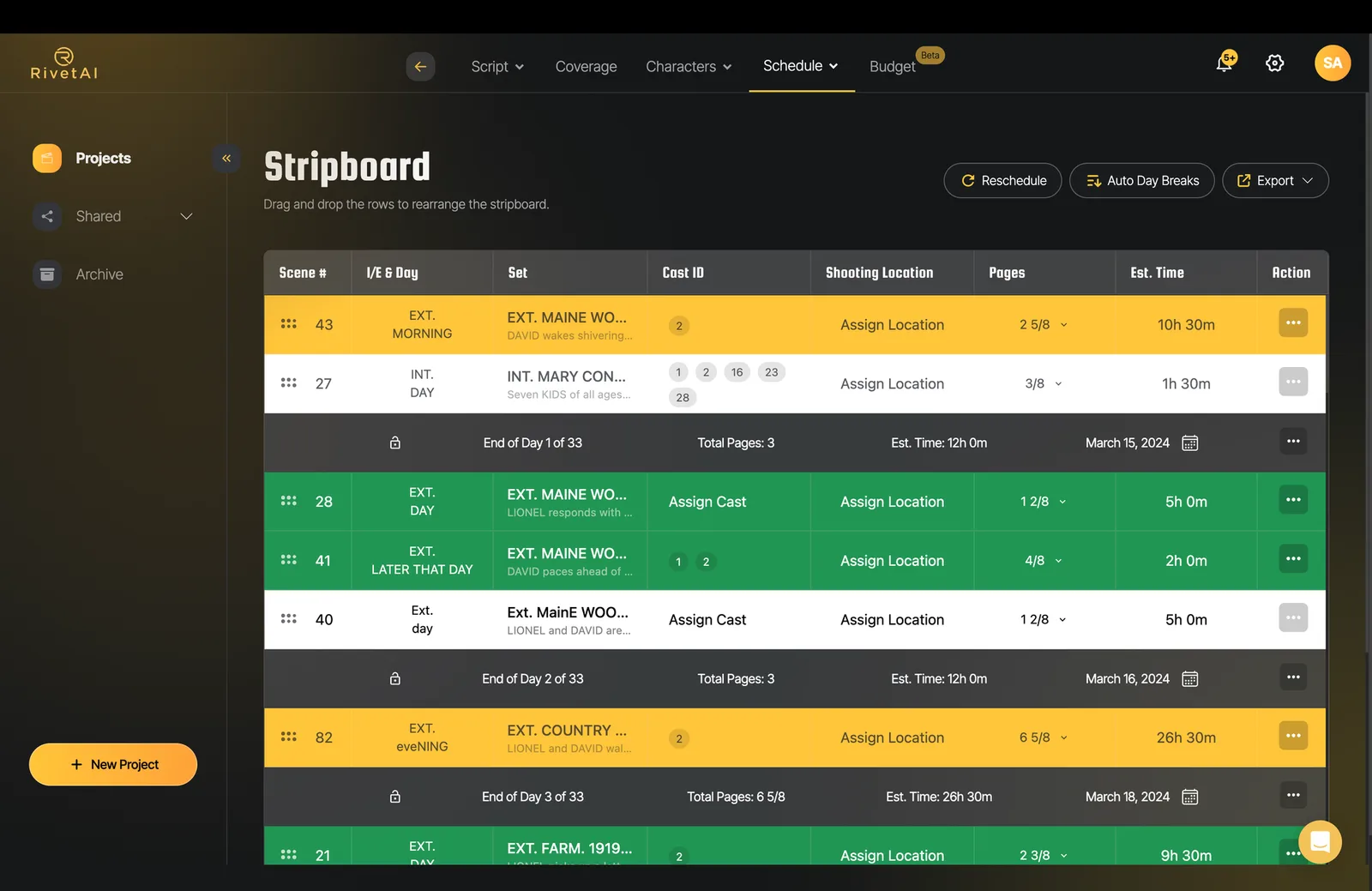
Task: Click the Reschedule button
Action: coord(1002,181)
